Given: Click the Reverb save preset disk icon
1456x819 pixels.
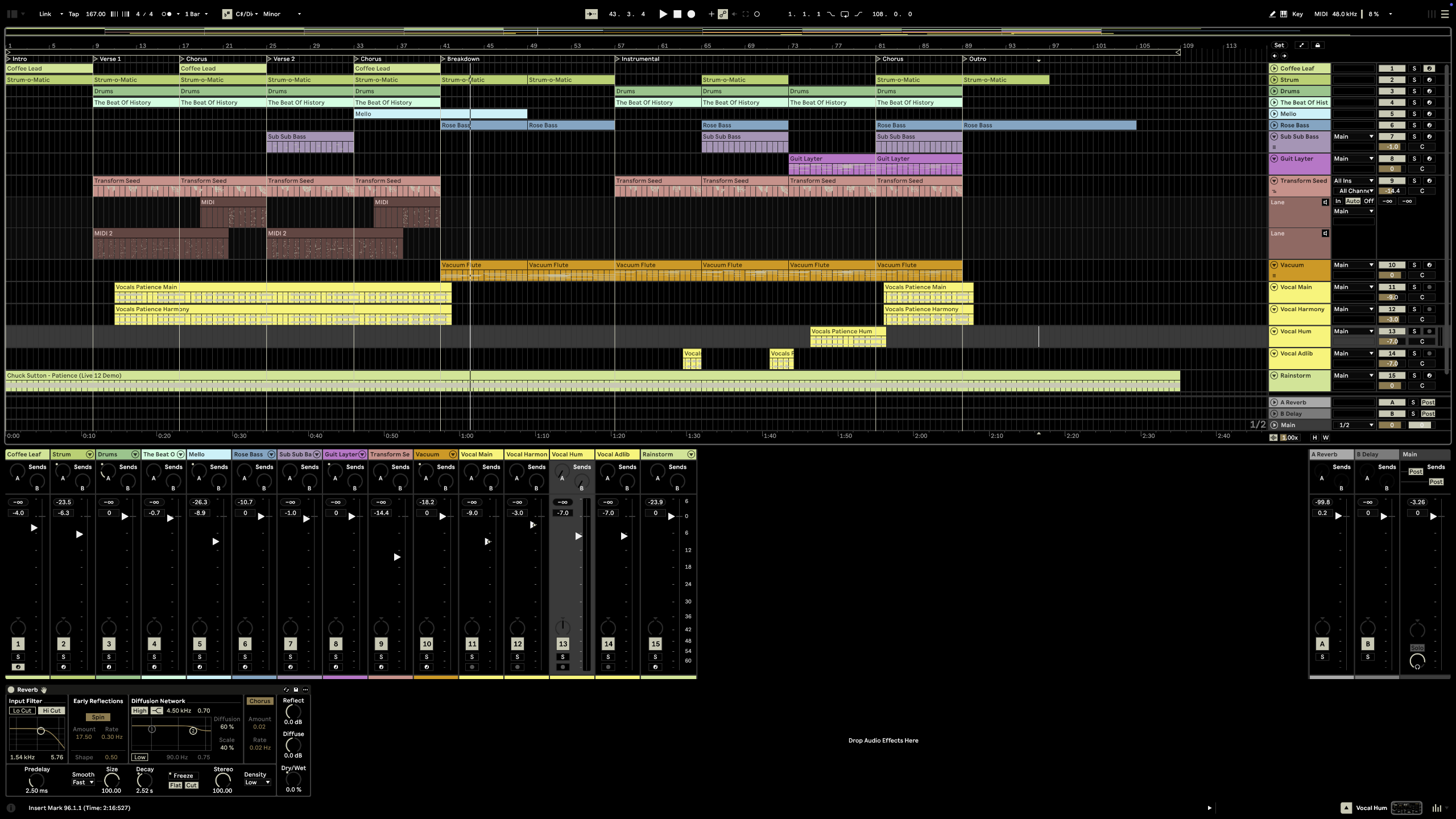Looking at the screenshot, I should [x=296, y=690].
